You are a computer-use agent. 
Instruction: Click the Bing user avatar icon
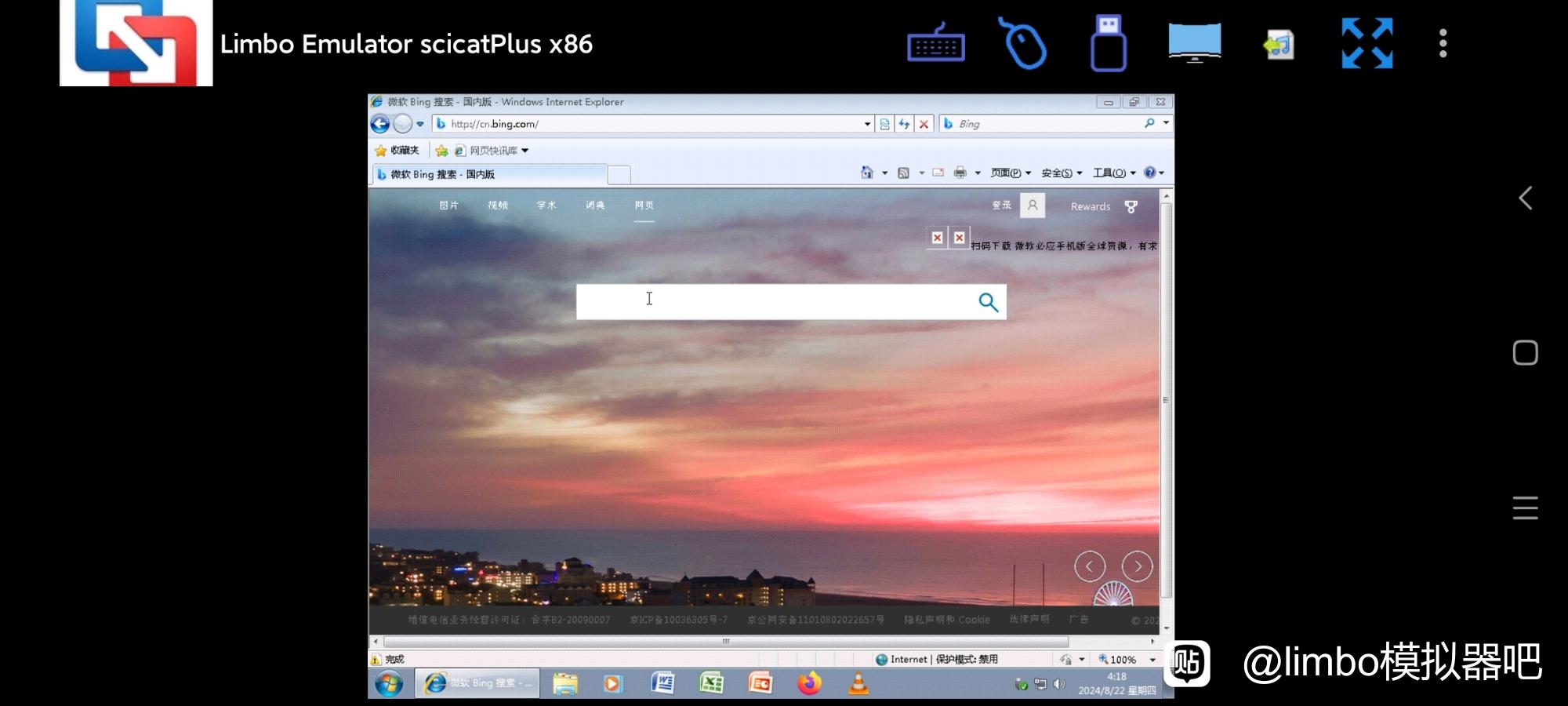pos(1033,206)
